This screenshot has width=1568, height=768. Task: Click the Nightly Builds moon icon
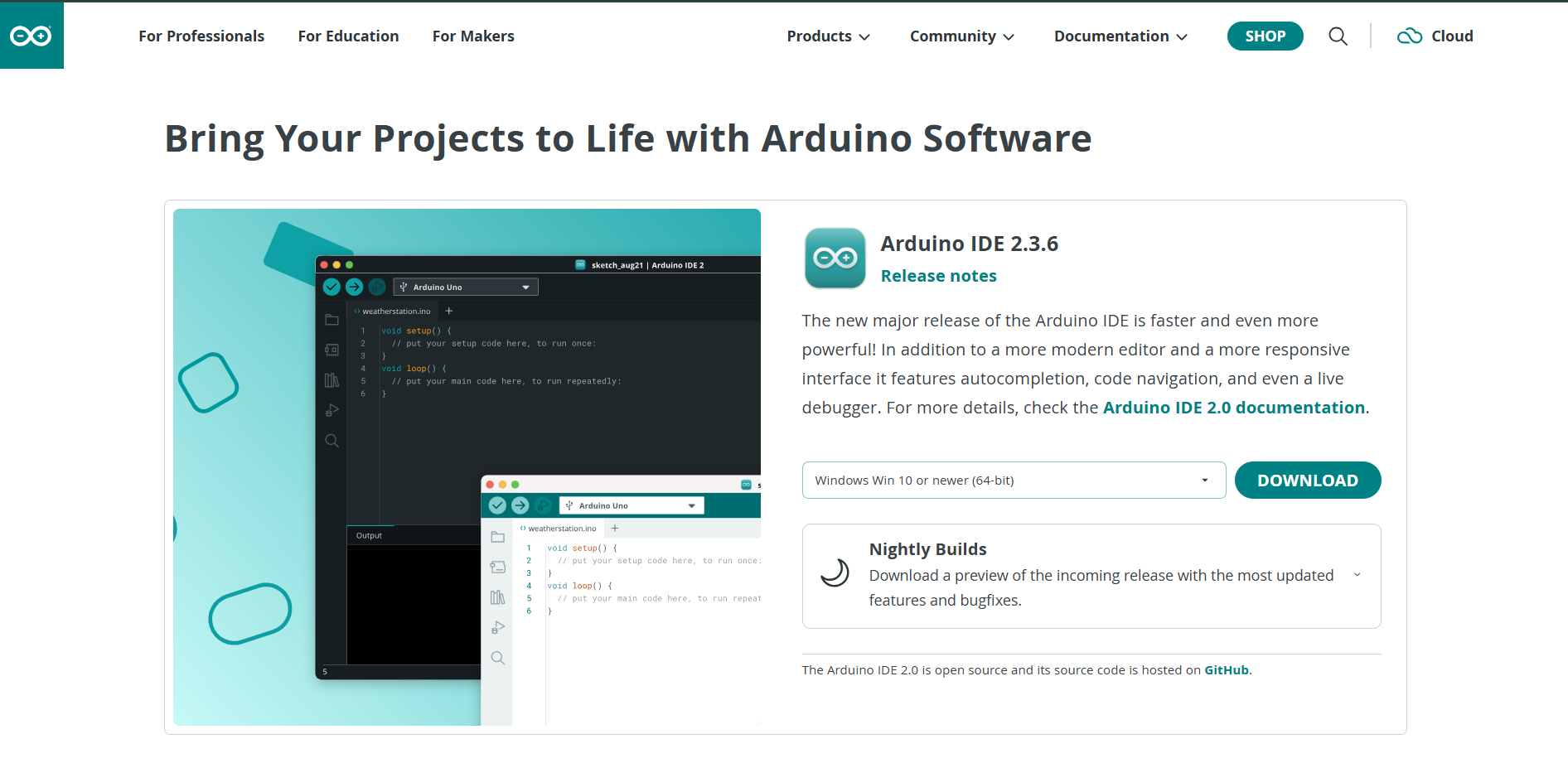835,572
